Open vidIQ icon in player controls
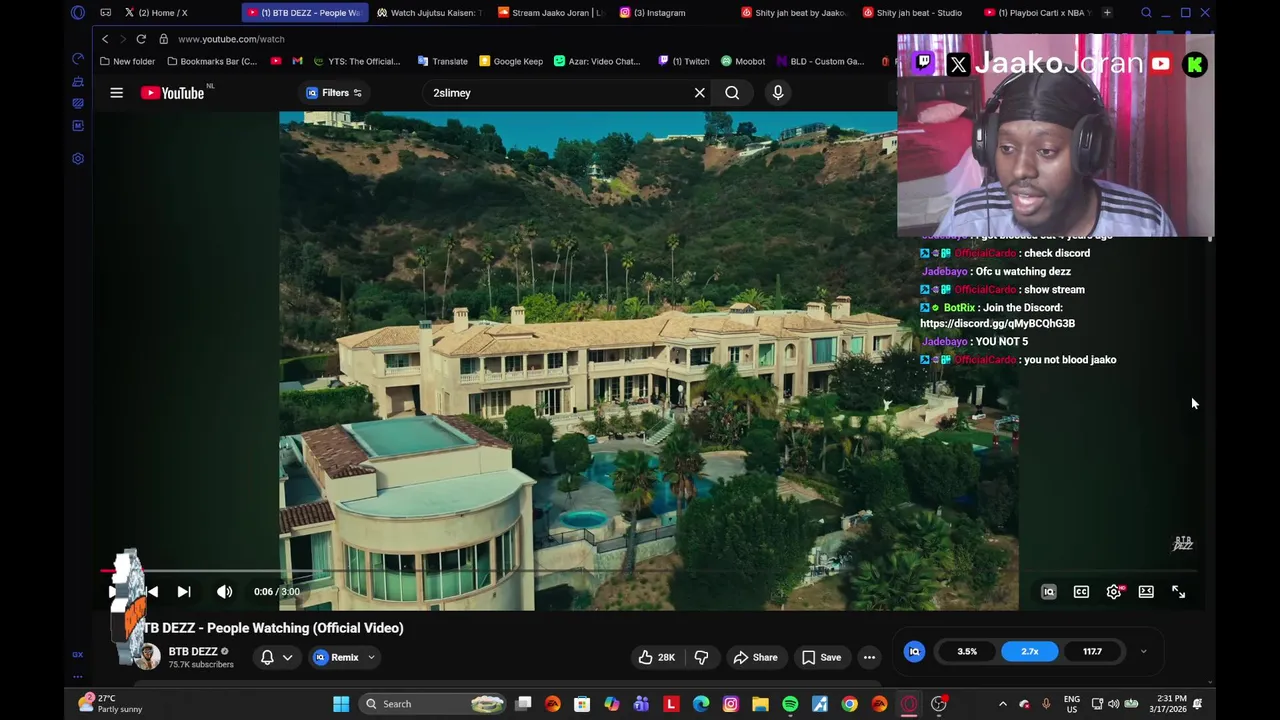 1049,592
